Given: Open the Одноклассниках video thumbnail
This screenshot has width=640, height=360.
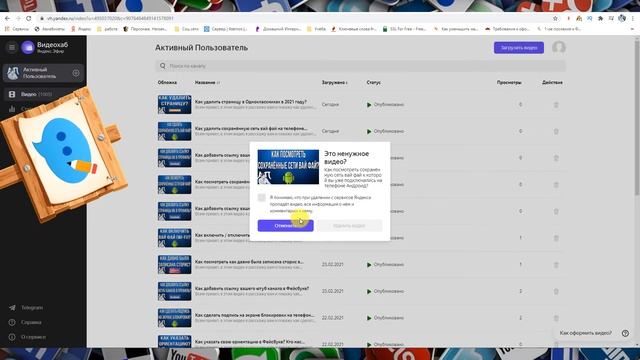Looking at the screenshot, I should tap(174, 104).
